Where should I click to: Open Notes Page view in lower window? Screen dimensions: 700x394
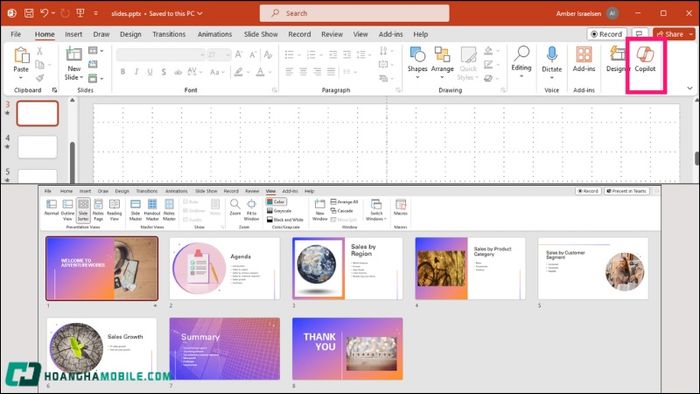98,209
